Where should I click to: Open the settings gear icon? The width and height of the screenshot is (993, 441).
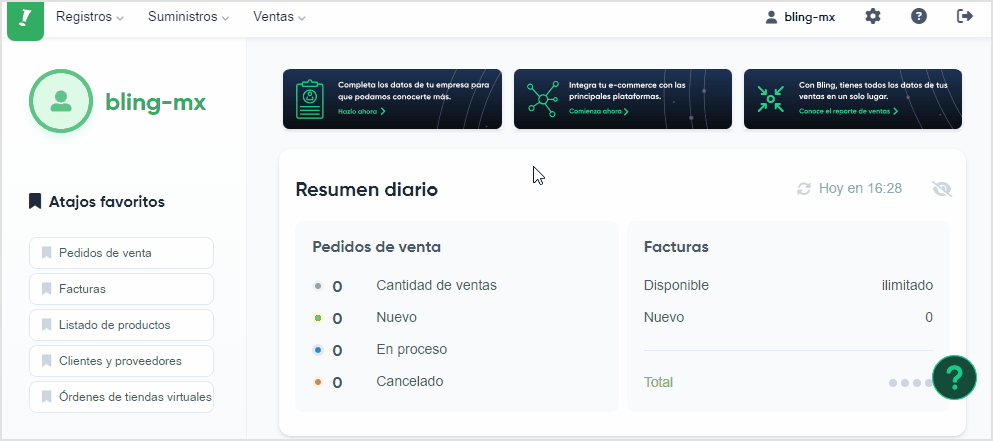coord(873,16)
